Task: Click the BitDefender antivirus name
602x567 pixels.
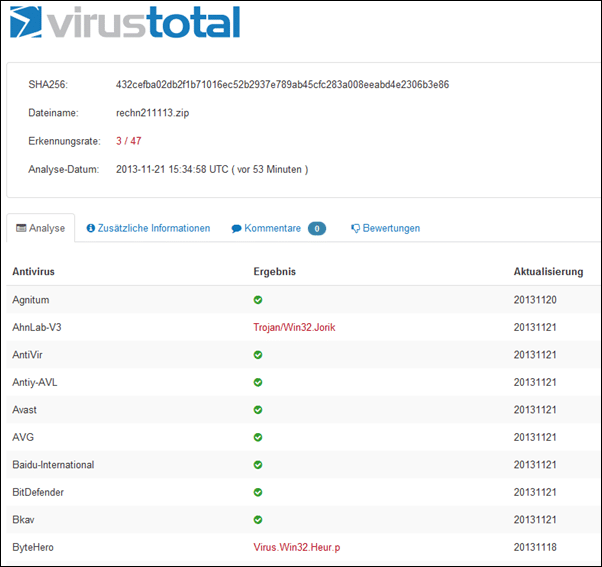Action: [x=38, y=492]
